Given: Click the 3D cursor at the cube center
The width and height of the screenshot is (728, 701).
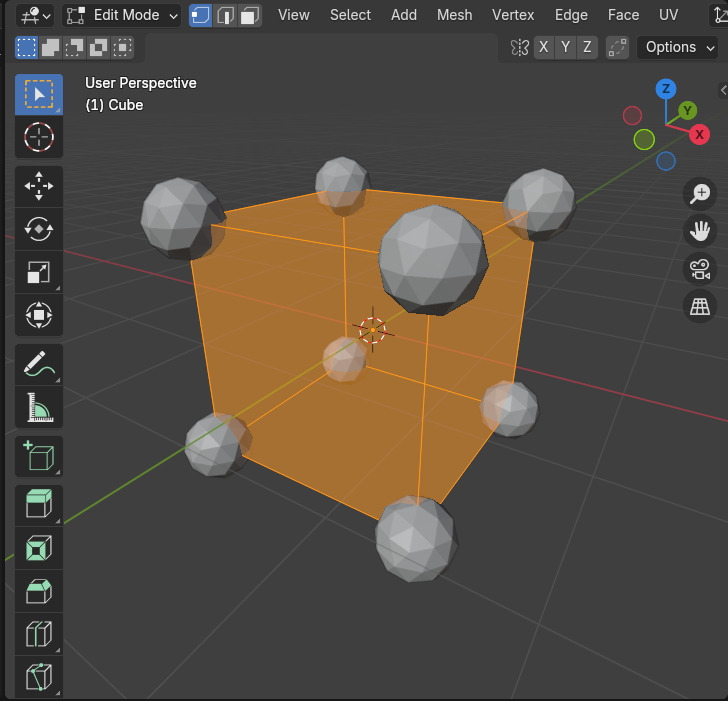Looking at the screenshot, I should click(x=373, y=330).
